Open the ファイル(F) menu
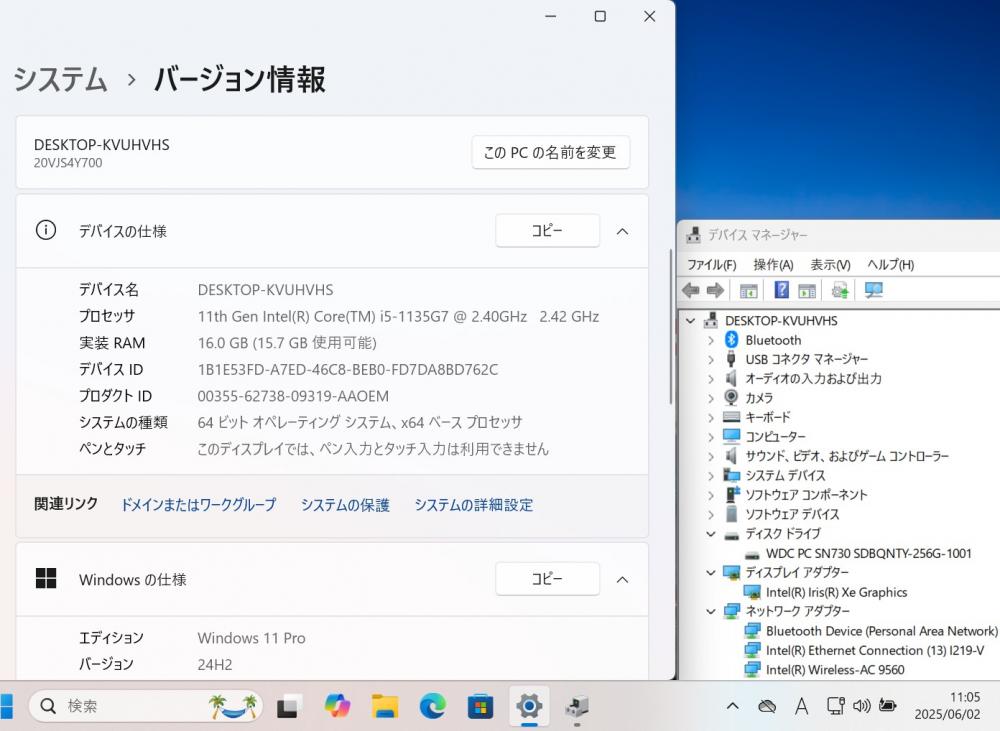 tap(711, 265)
